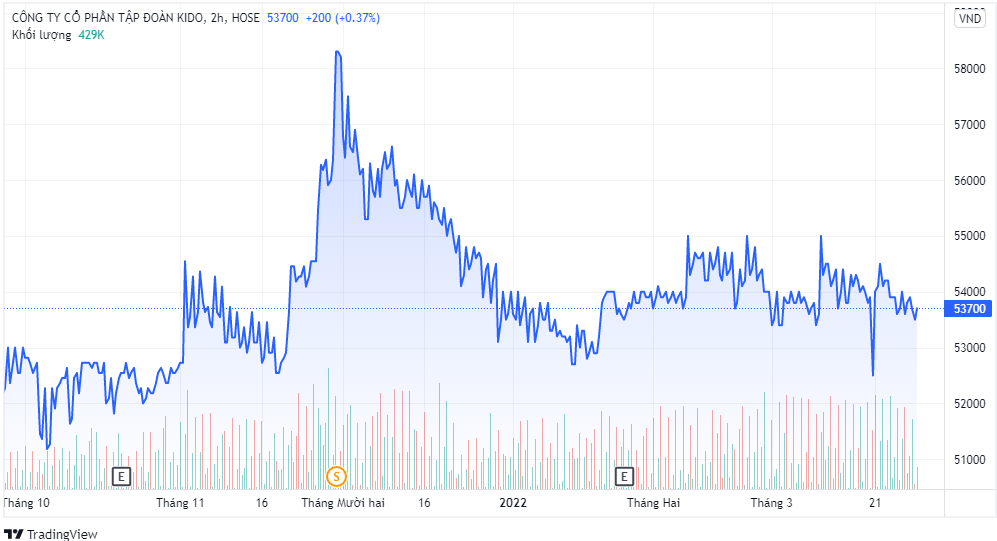Click the 2022 time axis label
This screenshot has width=997, height=541.
tap(513, 503)
